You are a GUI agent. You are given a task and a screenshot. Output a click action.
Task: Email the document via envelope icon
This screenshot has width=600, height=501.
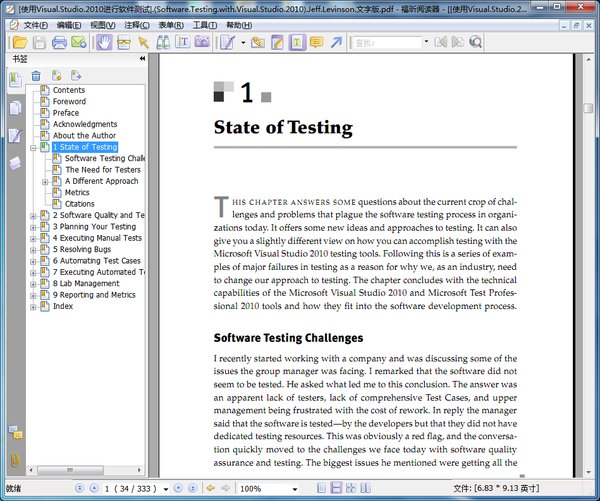pos(79,42)
